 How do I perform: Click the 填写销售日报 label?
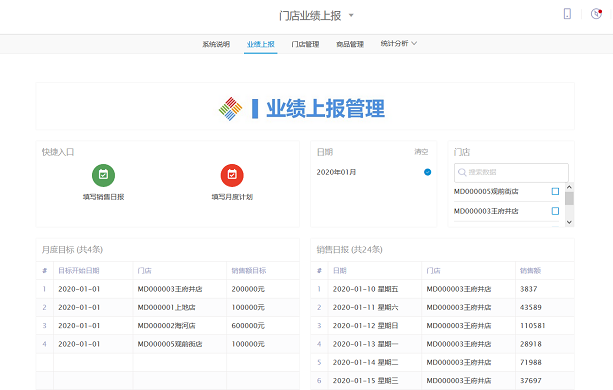click(103, 197)
